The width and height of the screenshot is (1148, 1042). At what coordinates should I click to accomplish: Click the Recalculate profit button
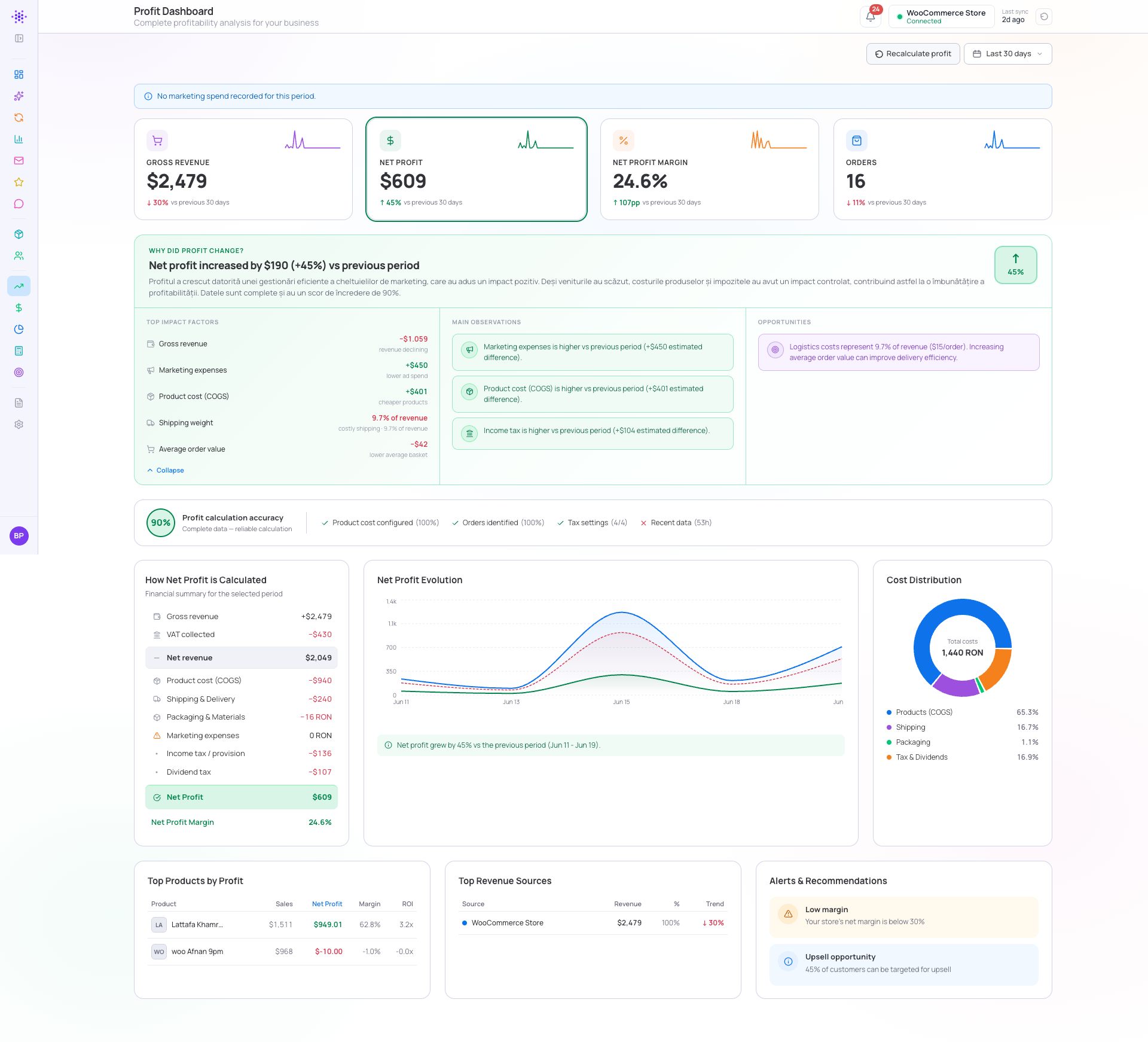pyautogui.click(x=913, y=54)
